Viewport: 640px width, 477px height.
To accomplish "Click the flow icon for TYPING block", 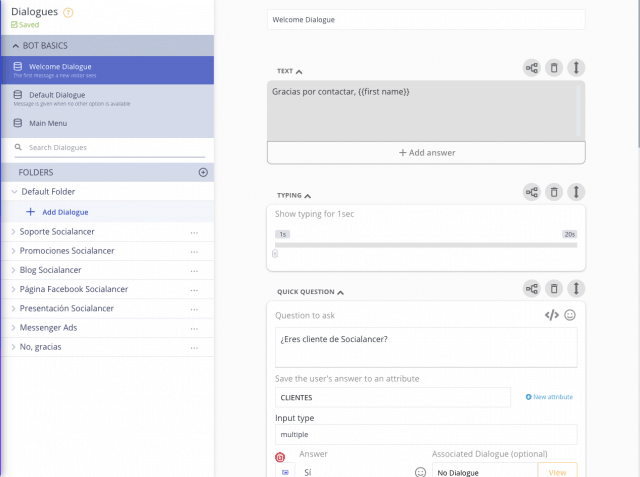I will (x=531, y=192).
